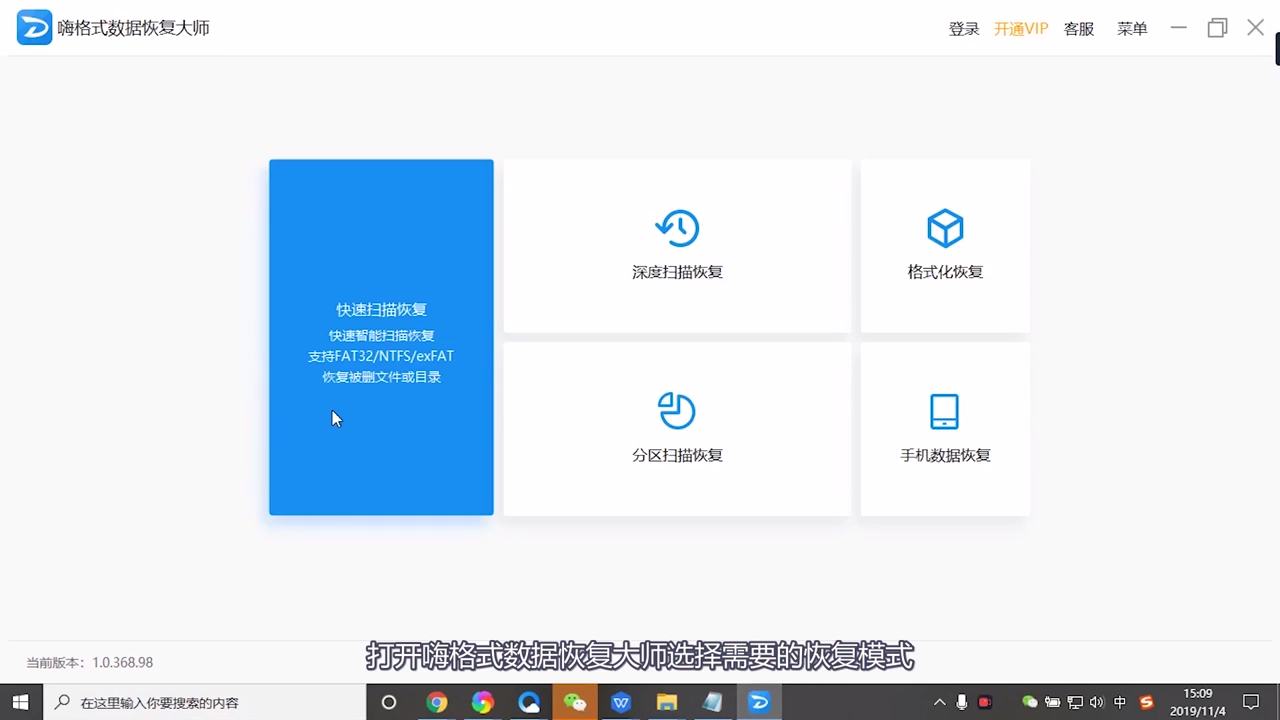
Task: Click the 嗨格式 taskbar app icon
Action: tap(759, 702)
